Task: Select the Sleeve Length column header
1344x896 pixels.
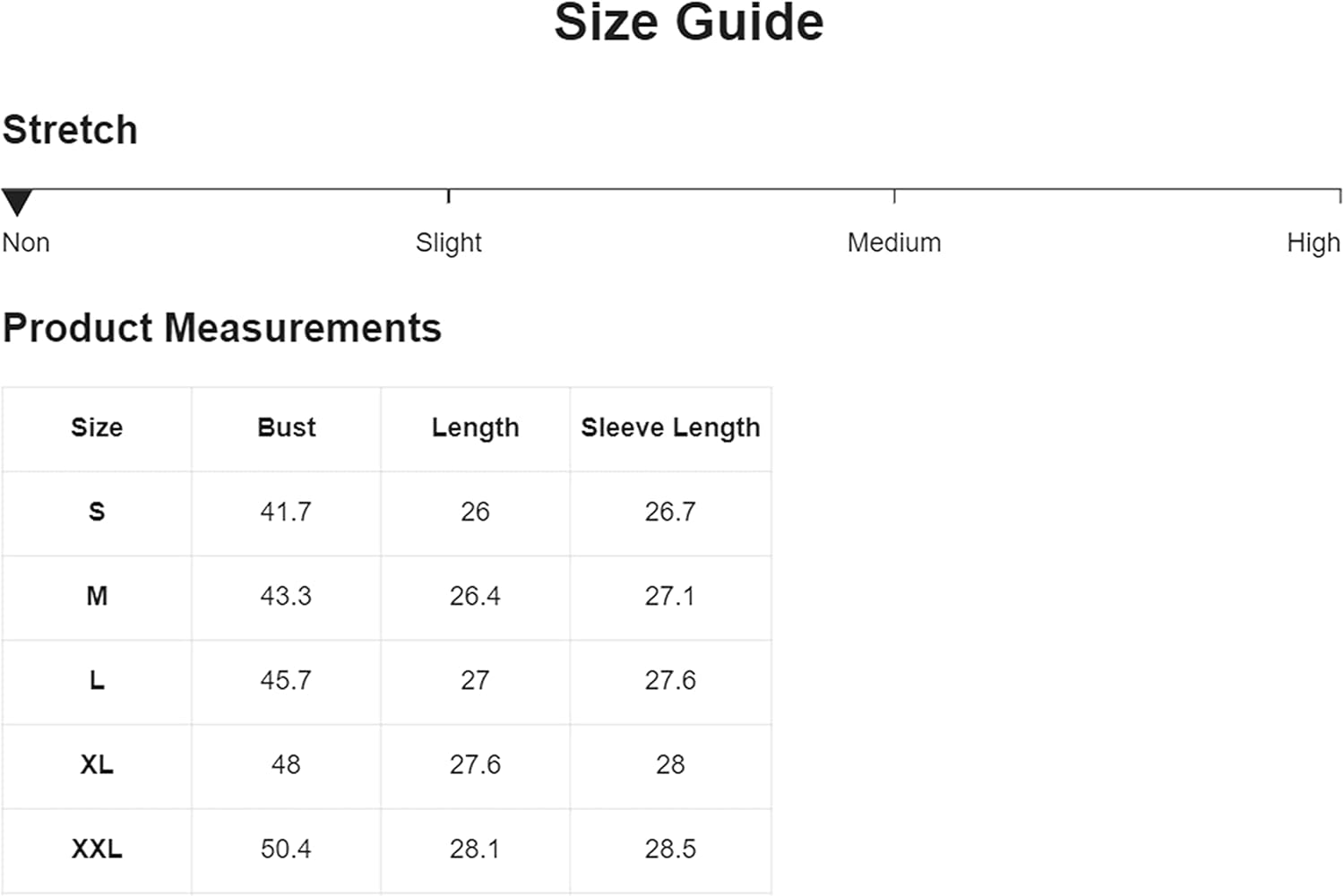Action: [x=670, y=428]
